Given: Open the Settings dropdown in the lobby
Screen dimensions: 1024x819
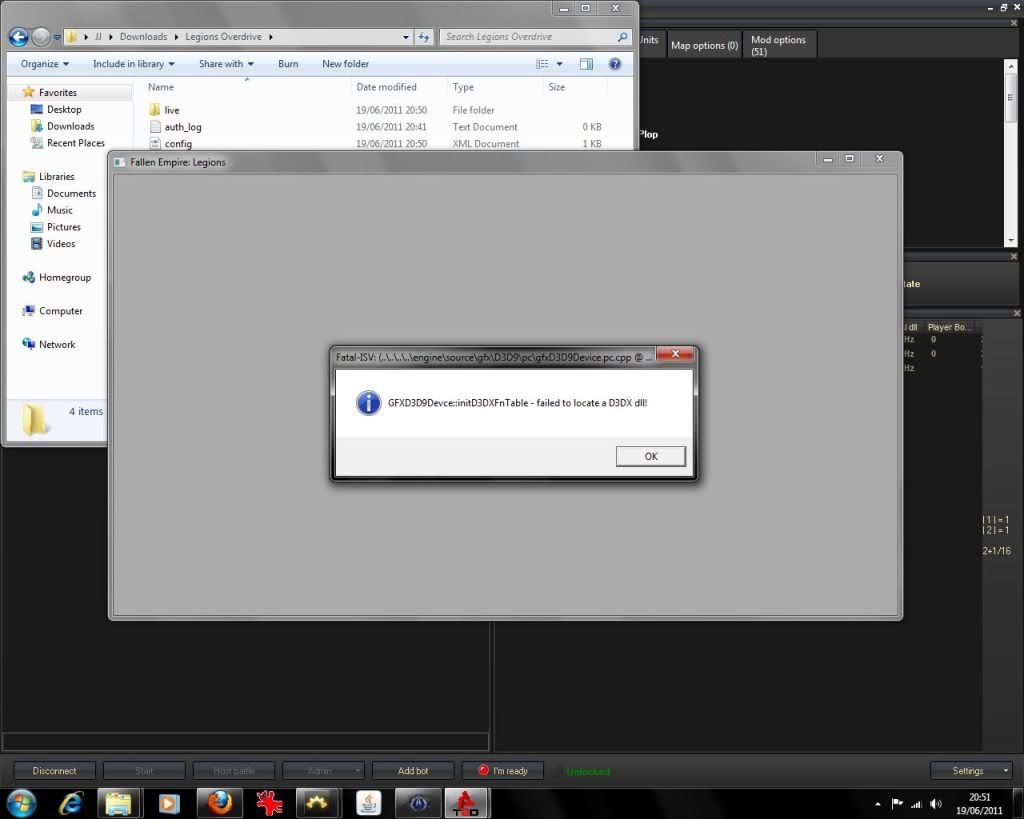Looking at the screenshot, I should pos(972,771).
